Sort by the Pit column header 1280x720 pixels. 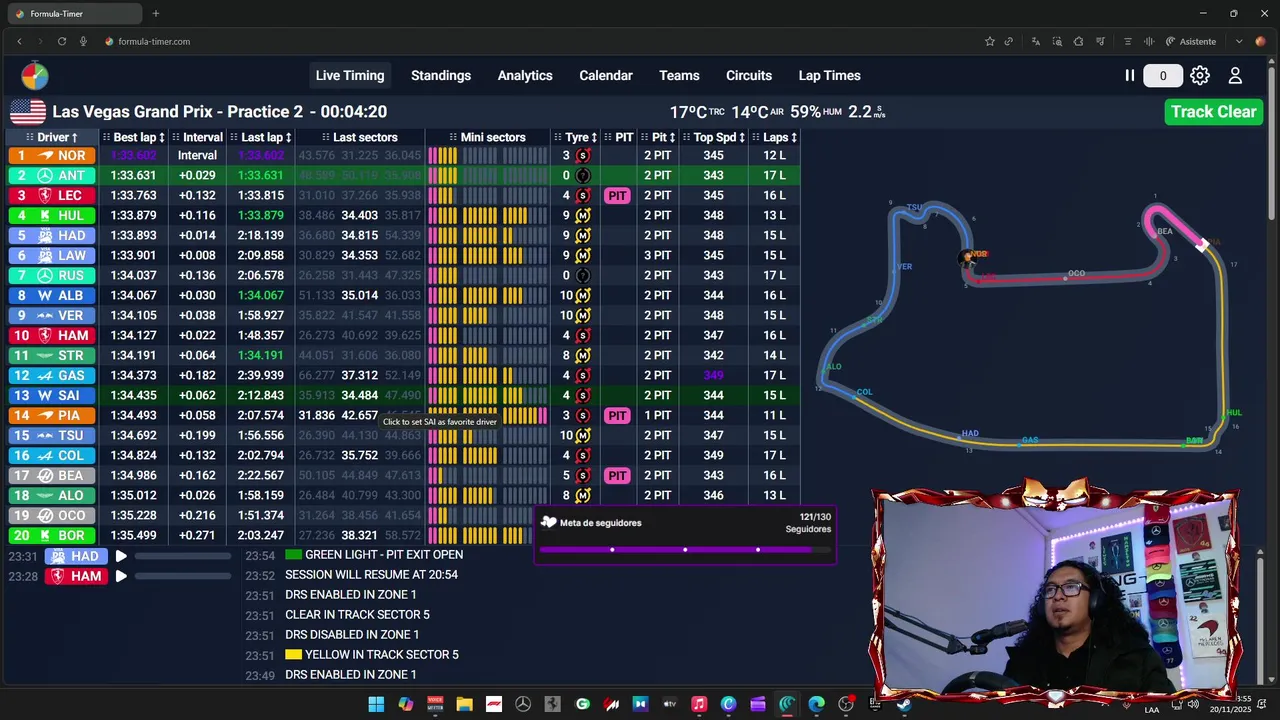point(658,137)
